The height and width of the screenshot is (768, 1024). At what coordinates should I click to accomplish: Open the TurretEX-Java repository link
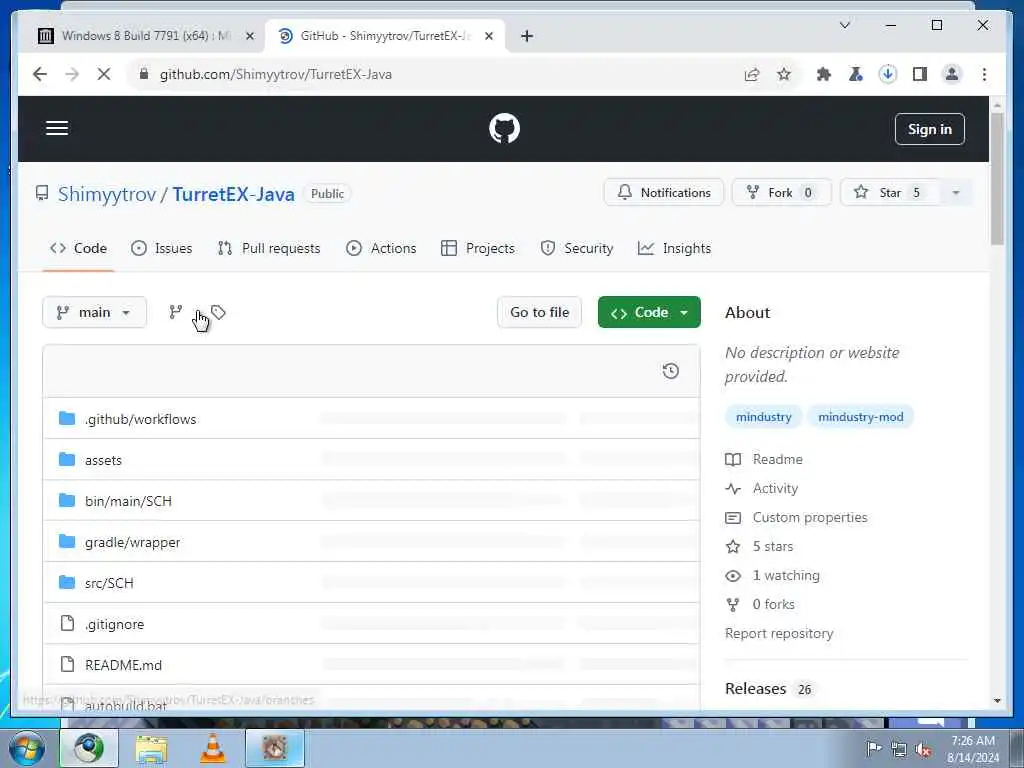(233, 194)
